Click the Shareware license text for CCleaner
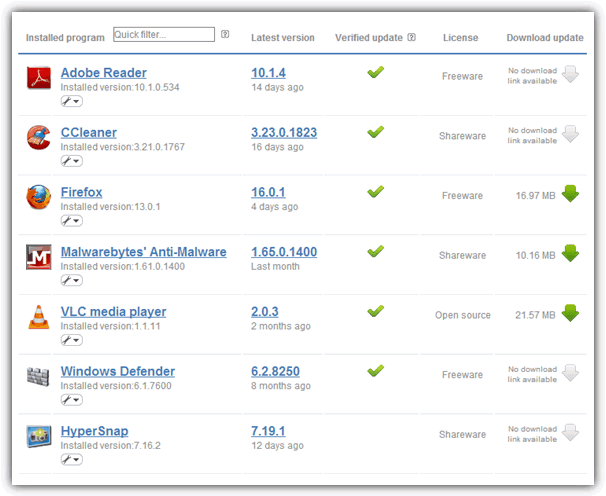The image size is (606, 496). click(462, 136)
